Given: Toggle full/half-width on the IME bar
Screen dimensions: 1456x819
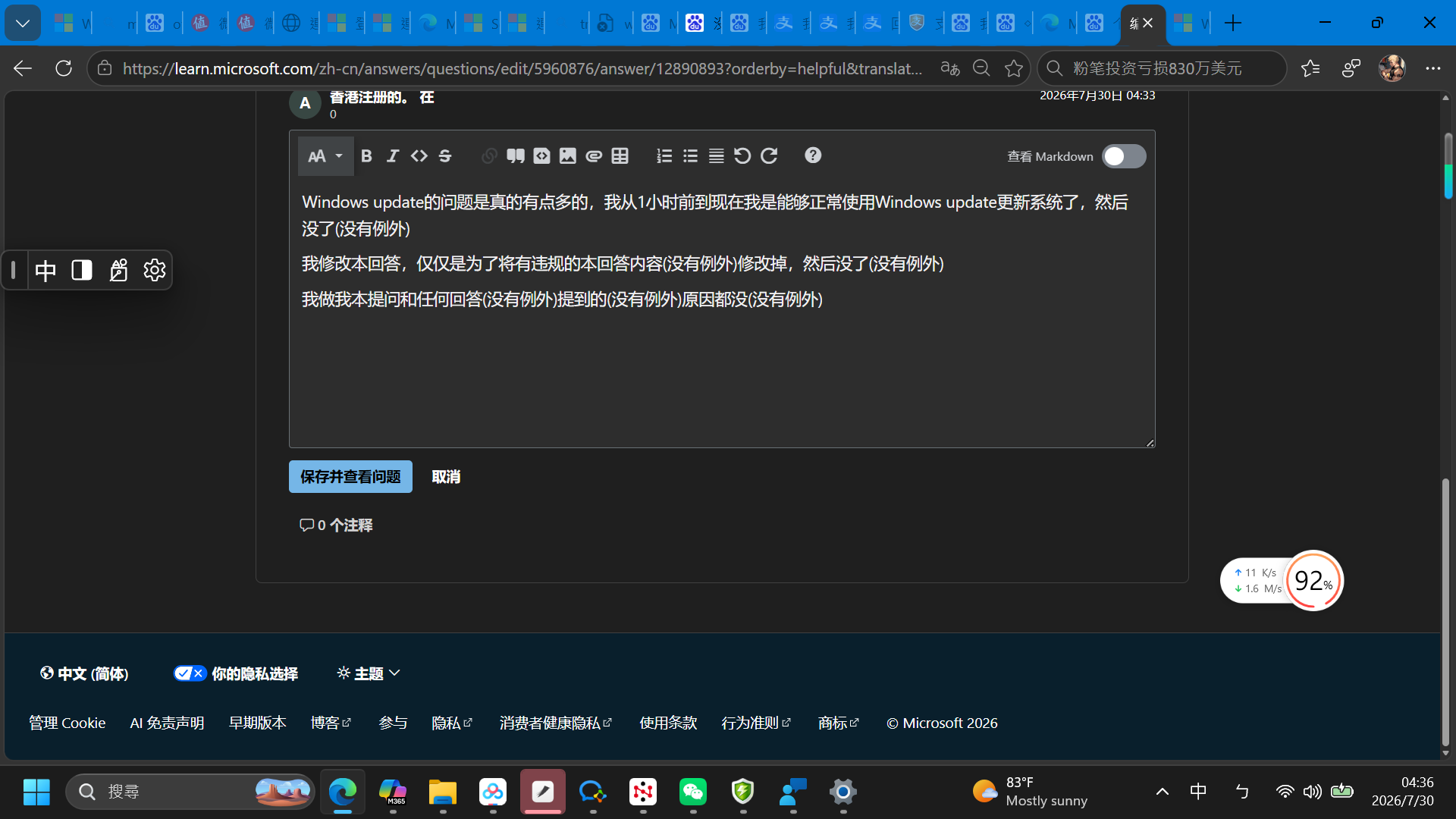Looking at the screenshot, I should (x=82, y=270).
